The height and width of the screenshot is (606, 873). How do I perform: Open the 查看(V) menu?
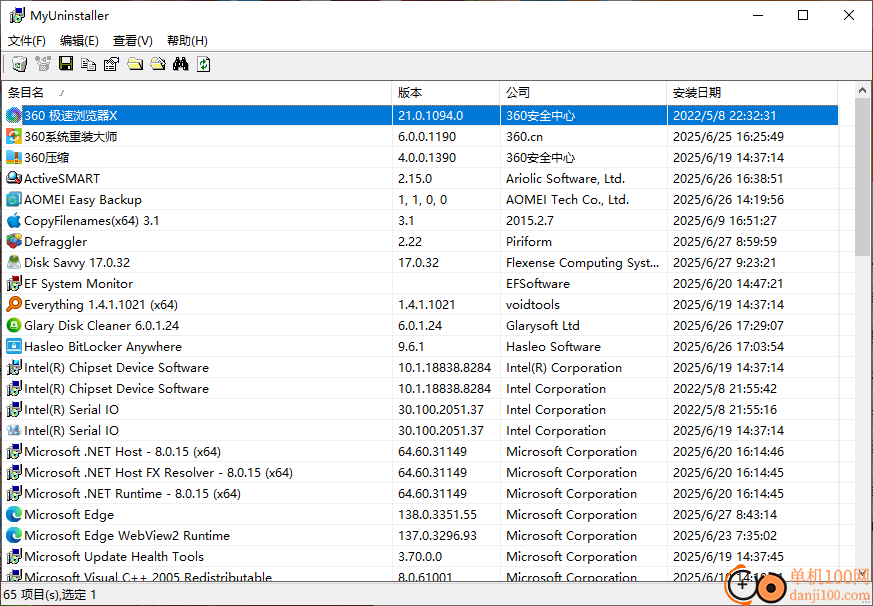click(x=133, y=41)
